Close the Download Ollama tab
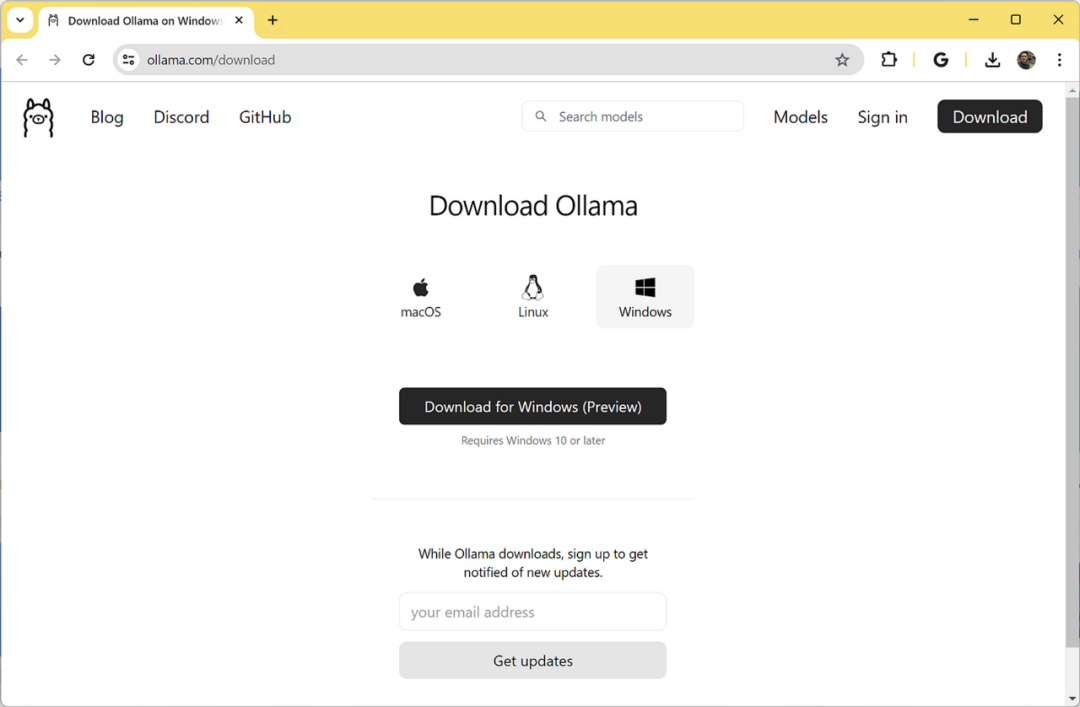1080x707 pixels. click(x=239, y=20)
